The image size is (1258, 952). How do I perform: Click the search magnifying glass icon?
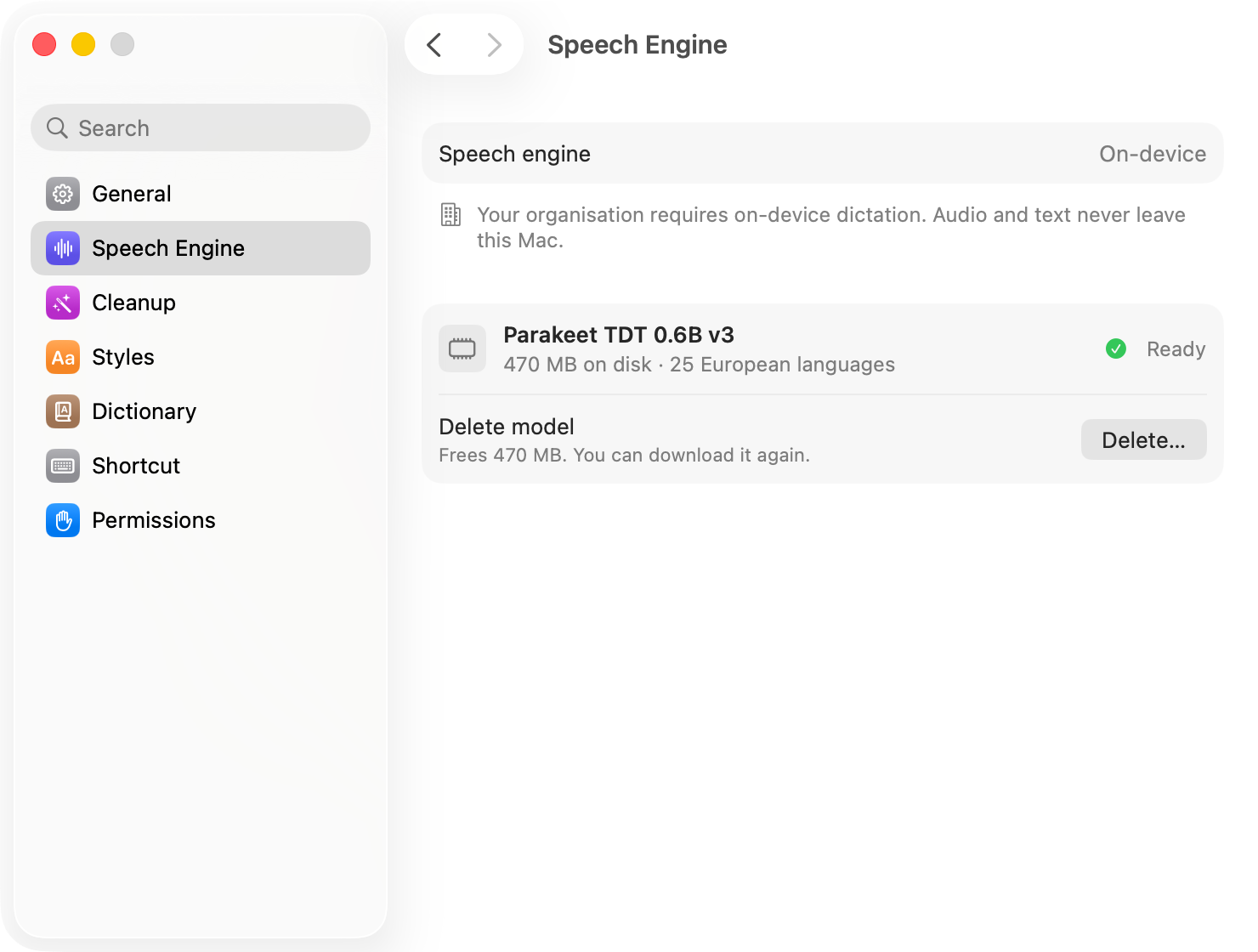pos(57,127)
